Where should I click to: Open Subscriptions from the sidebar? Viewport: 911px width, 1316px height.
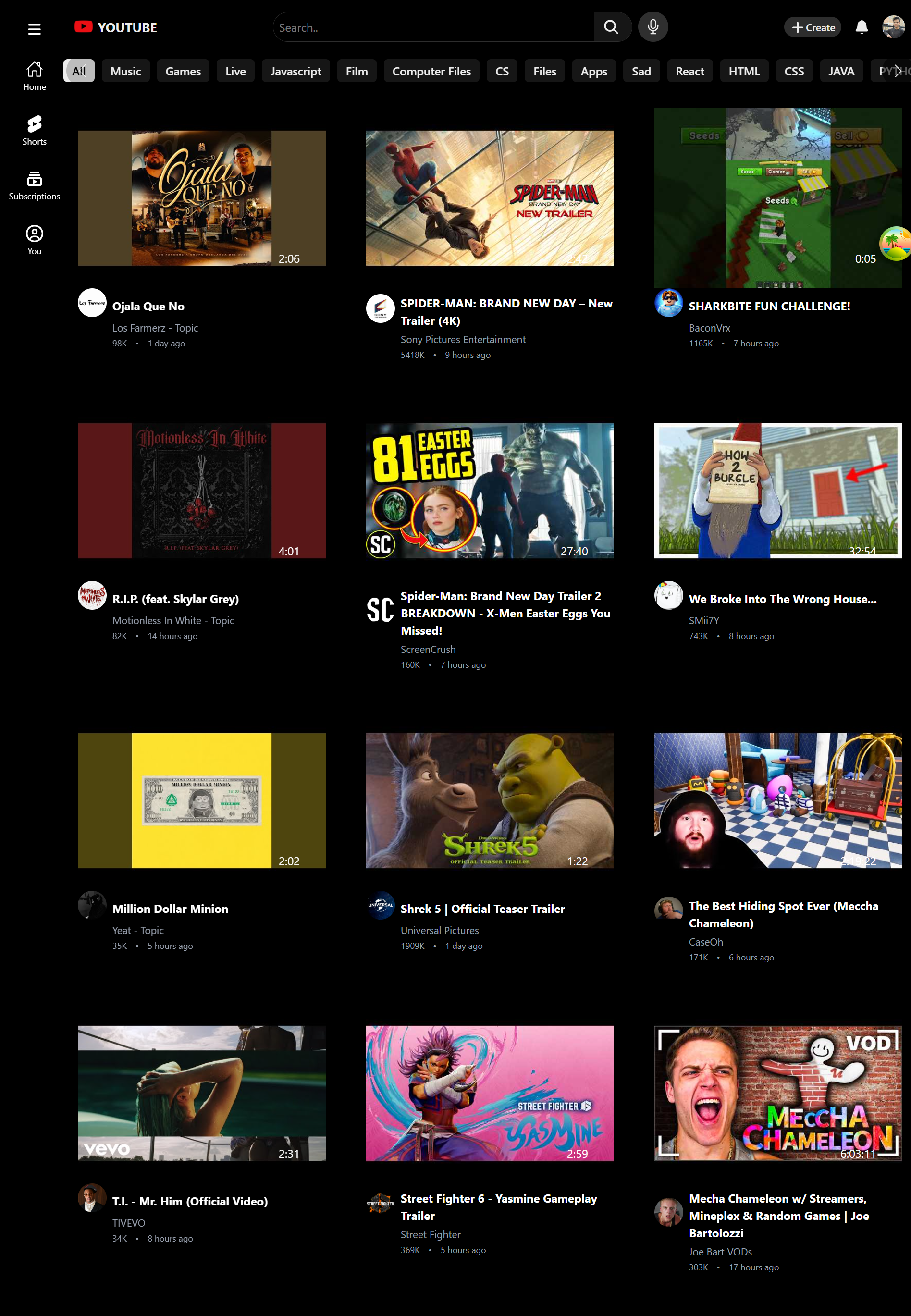click(x=34, y=185)
